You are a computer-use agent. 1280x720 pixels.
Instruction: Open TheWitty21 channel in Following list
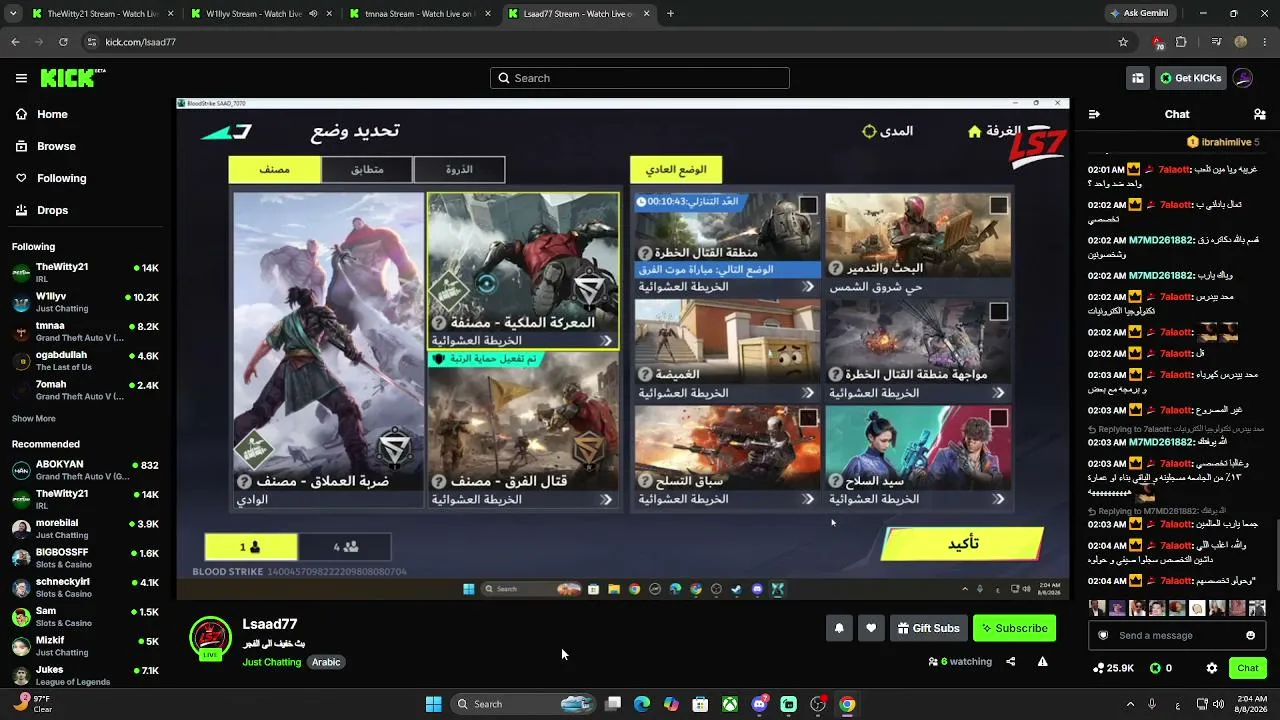point(85,273)
